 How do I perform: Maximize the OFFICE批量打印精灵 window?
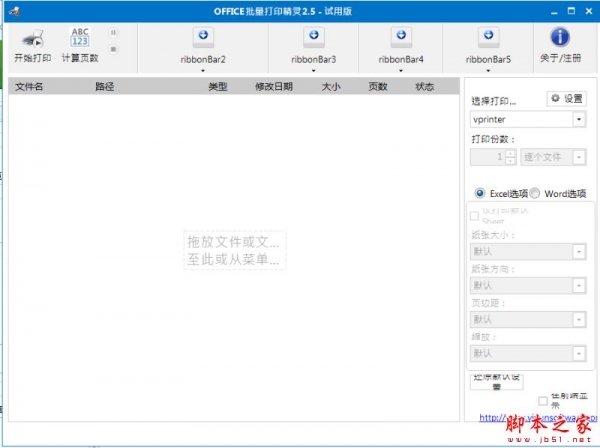(571, 11)
